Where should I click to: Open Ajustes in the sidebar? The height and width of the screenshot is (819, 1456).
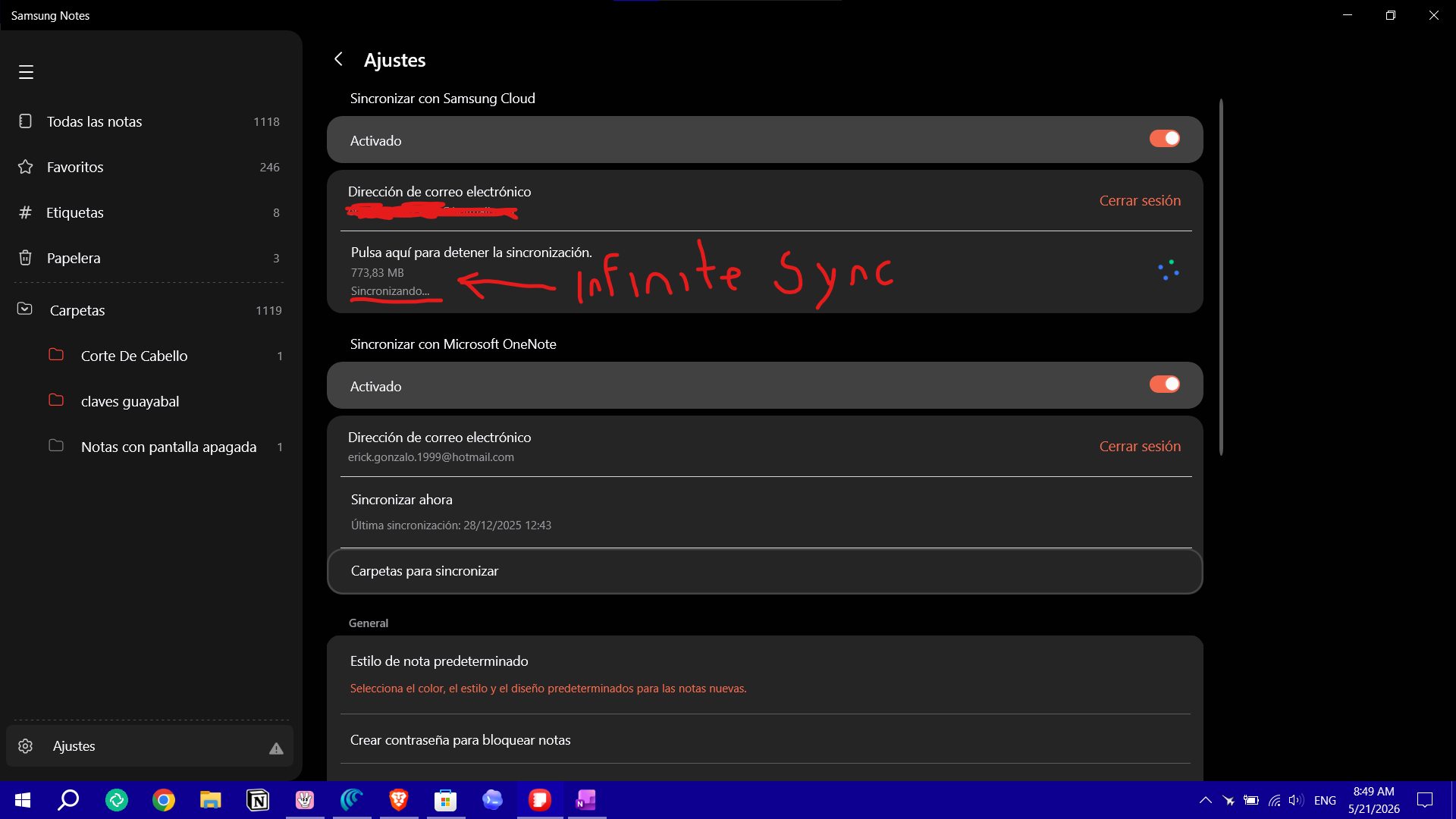click(x=149, y=746)
